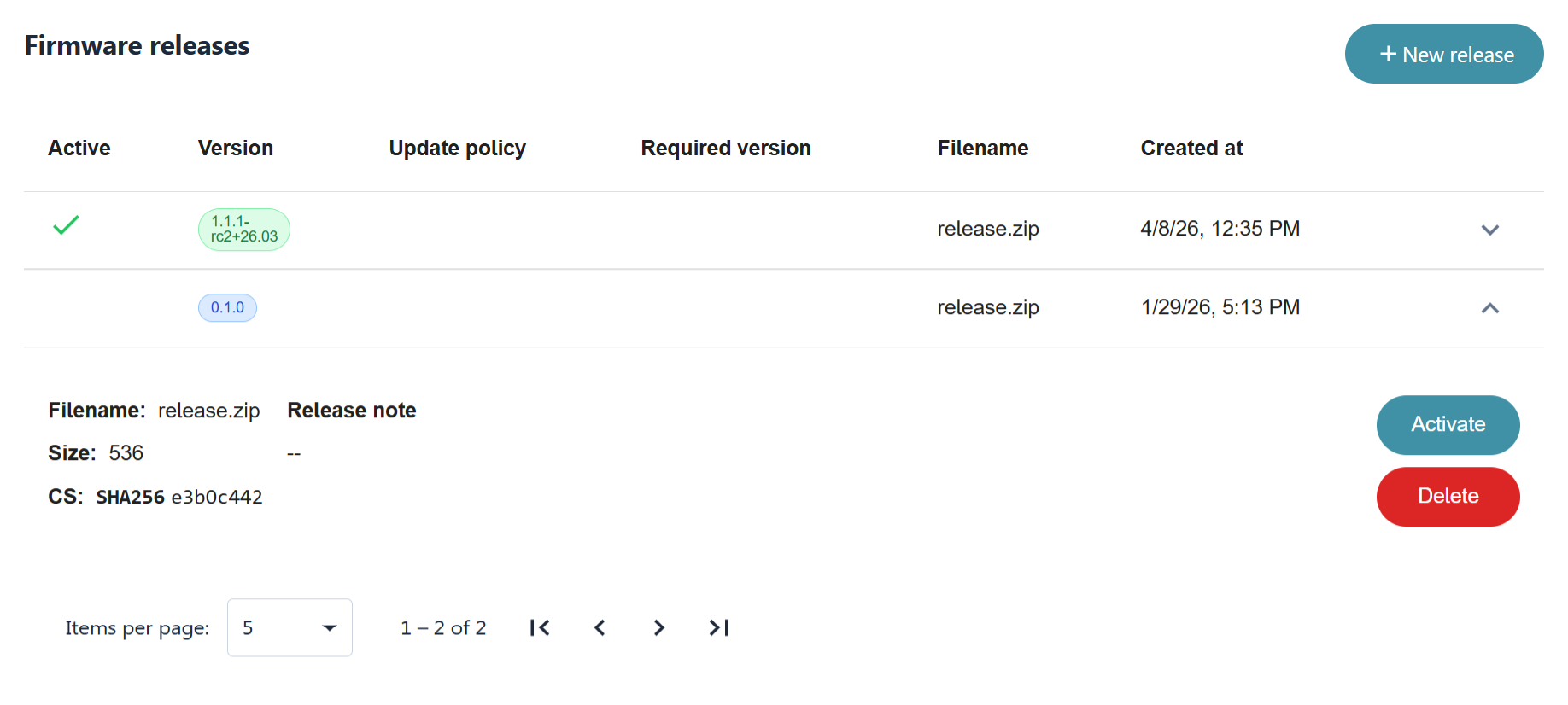Go to previous page of releases
The image size is (1568, 705).
pos(600,628)
